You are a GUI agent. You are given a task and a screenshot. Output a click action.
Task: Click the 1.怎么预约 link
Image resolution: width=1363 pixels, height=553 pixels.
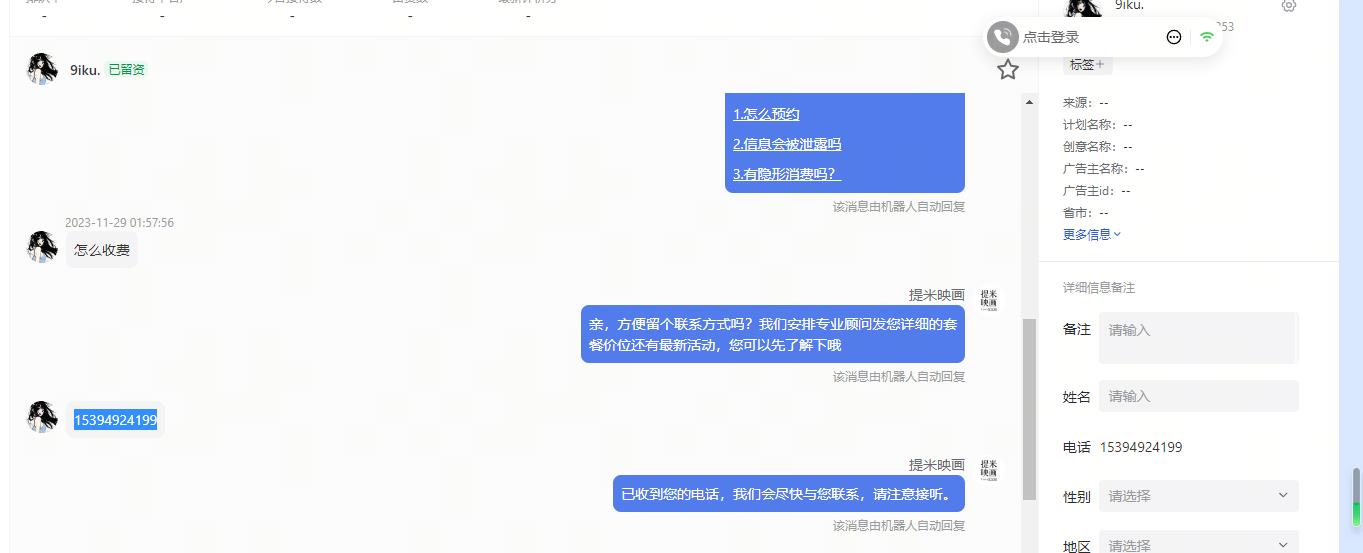pyautogui.click(x=766, y=114)
